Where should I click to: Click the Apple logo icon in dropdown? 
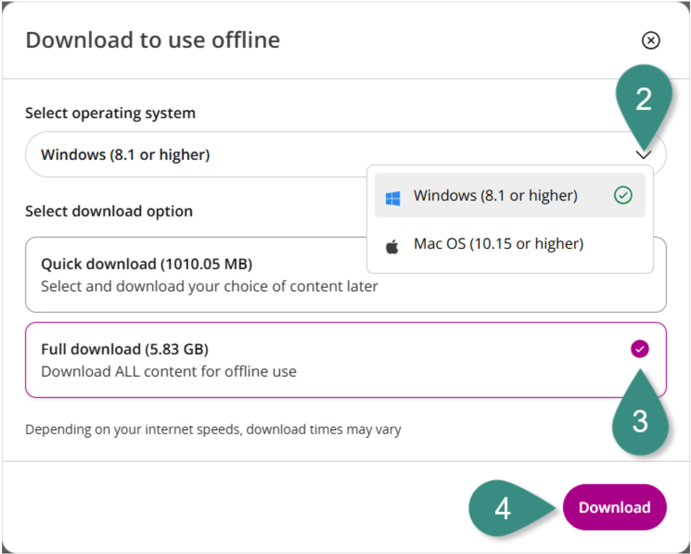point(394,244)
